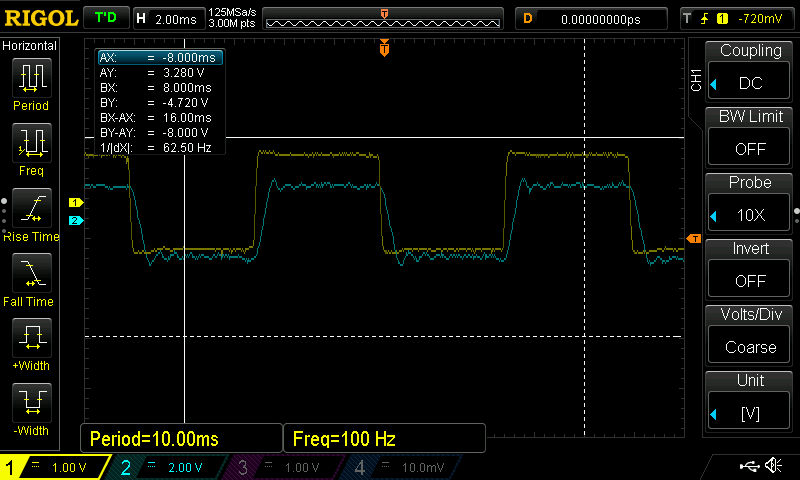Click channel 2 cyan ground marker
The width and height of the screenshot is (800, 480).
coord(76,220)
